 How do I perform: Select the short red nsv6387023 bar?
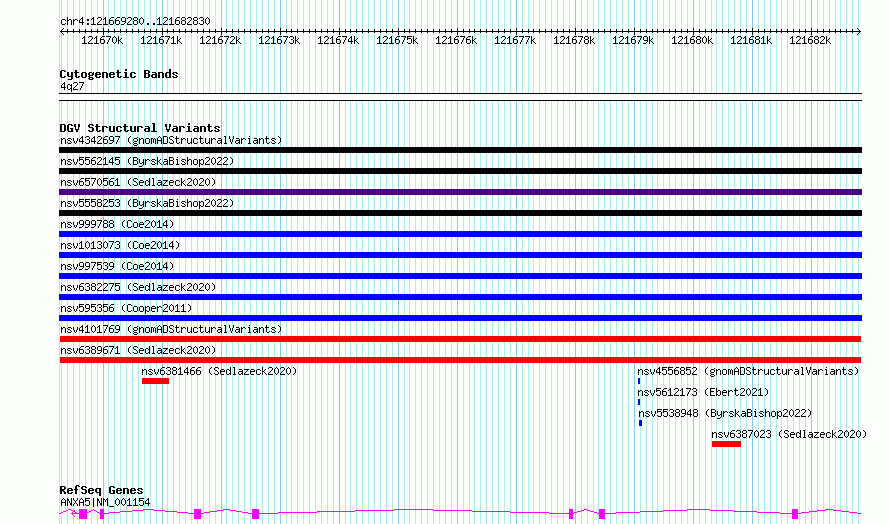[727, 445]
